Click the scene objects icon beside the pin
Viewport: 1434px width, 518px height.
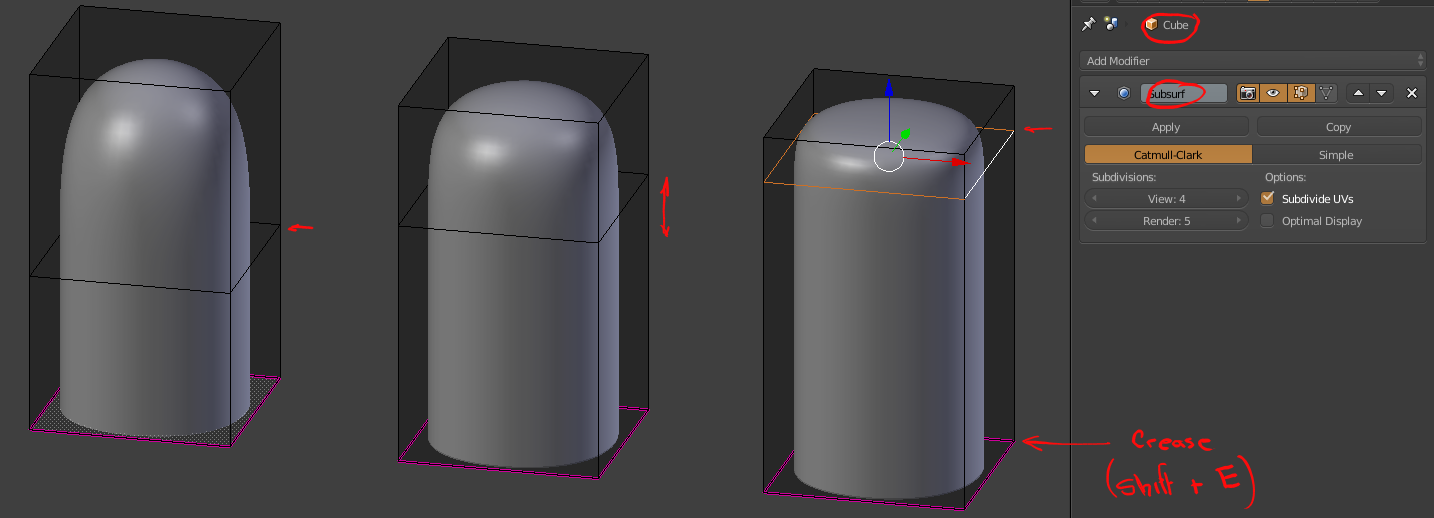[1110, 24]
